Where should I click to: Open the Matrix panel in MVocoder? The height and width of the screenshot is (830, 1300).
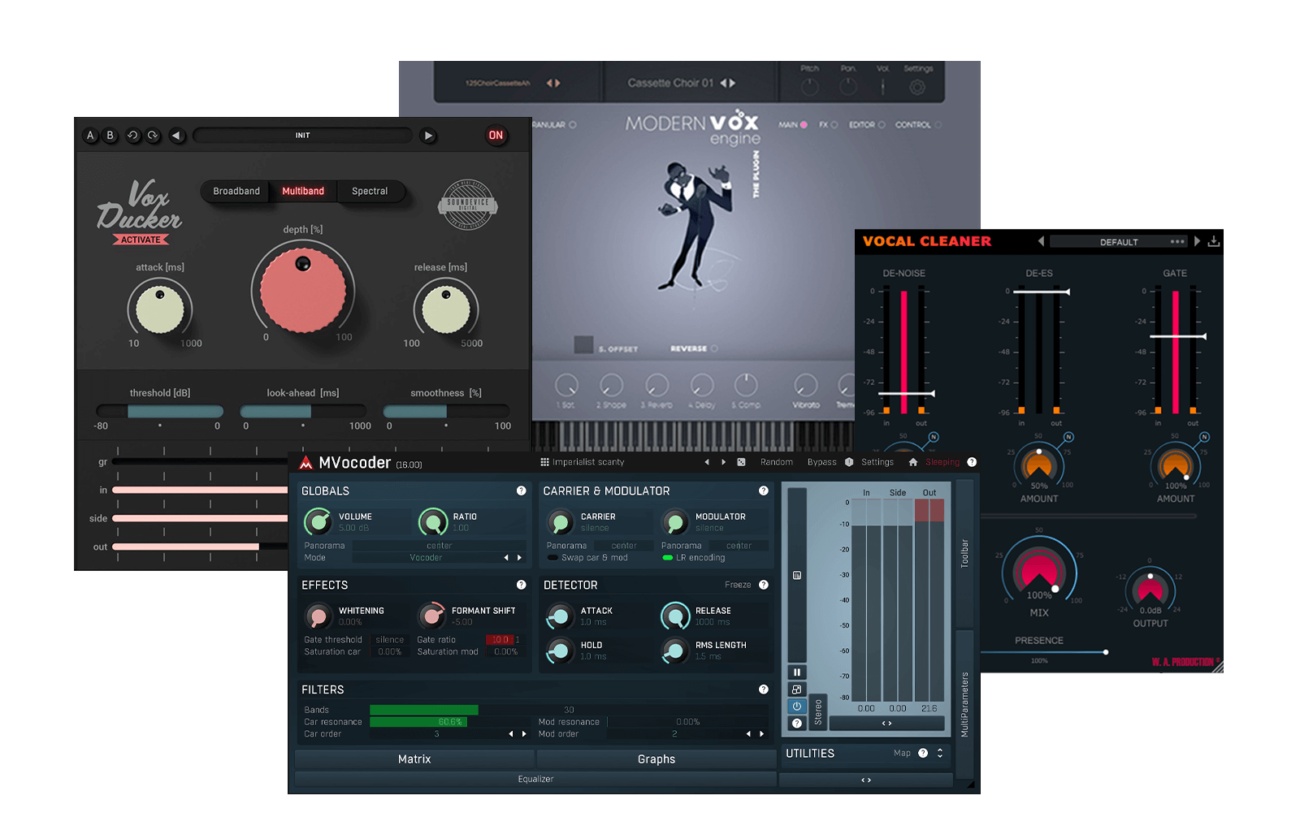point(414,759)
